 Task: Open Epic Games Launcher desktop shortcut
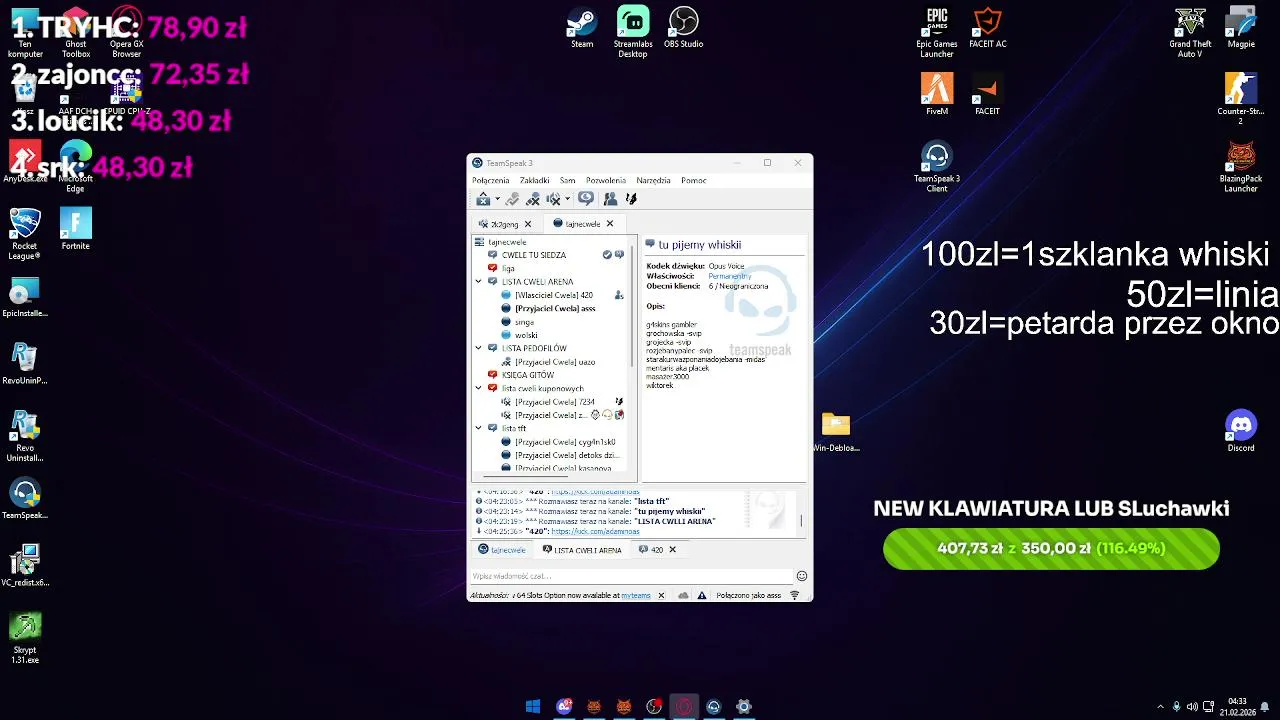pos(937,31)
